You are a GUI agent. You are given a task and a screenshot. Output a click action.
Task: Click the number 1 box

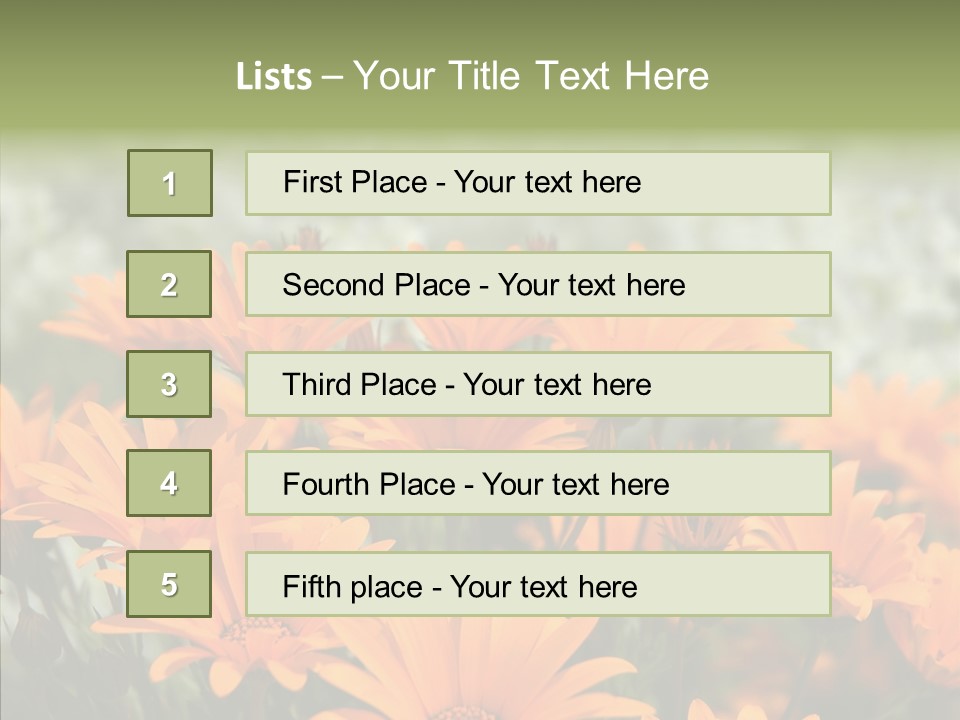170,183
